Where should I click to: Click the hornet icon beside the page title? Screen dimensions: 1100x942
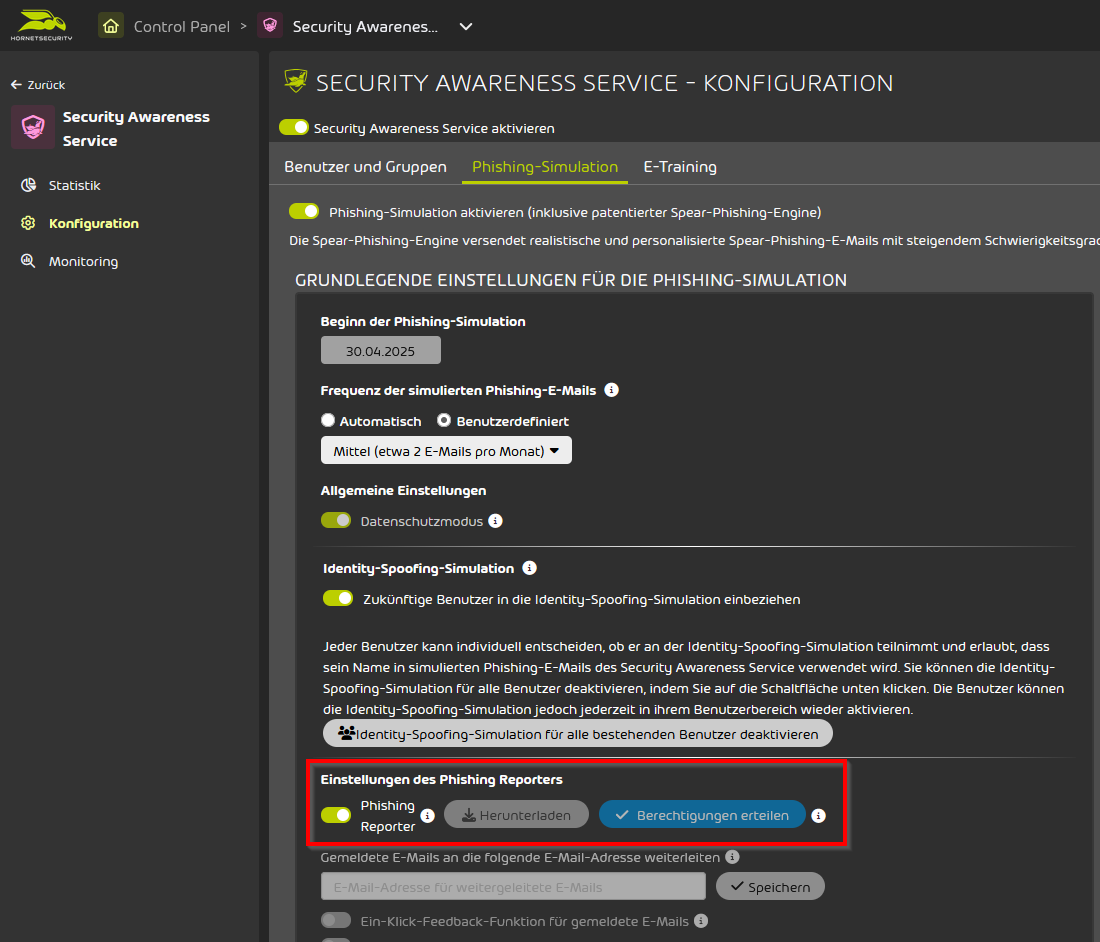295,81
